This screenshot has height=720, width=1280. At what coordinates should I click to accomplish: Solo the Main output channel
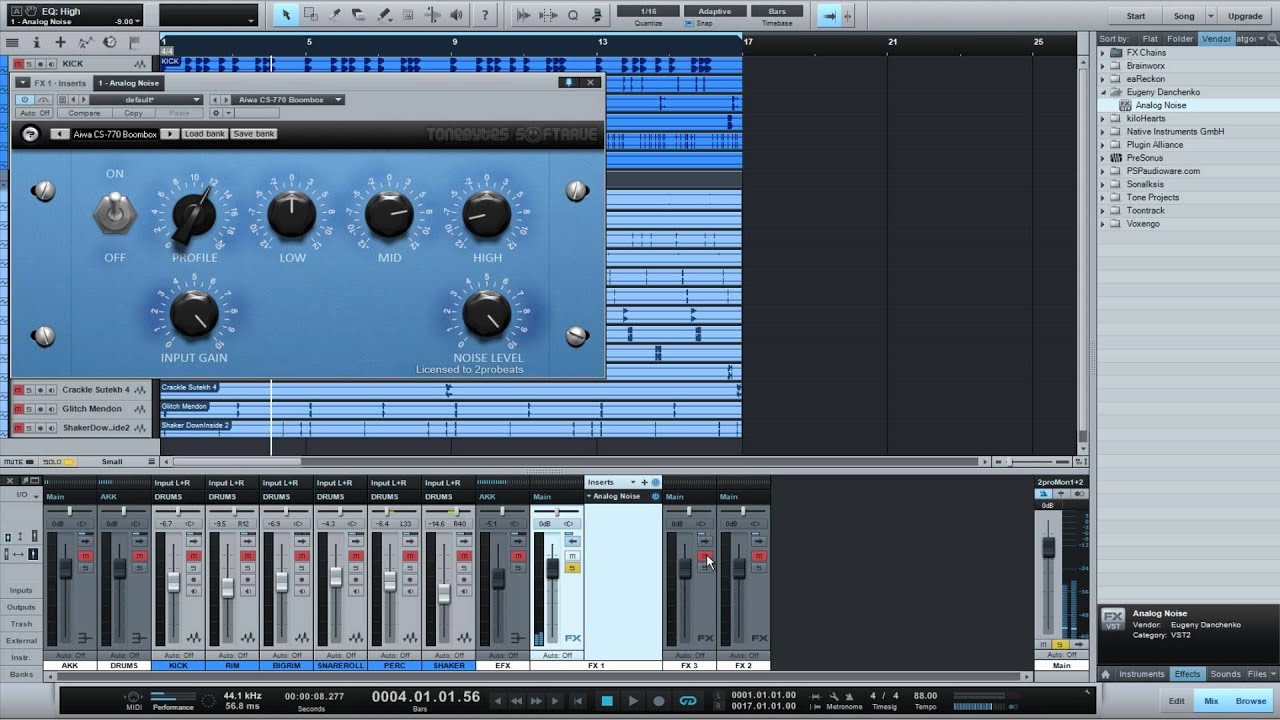[1061, 645]
